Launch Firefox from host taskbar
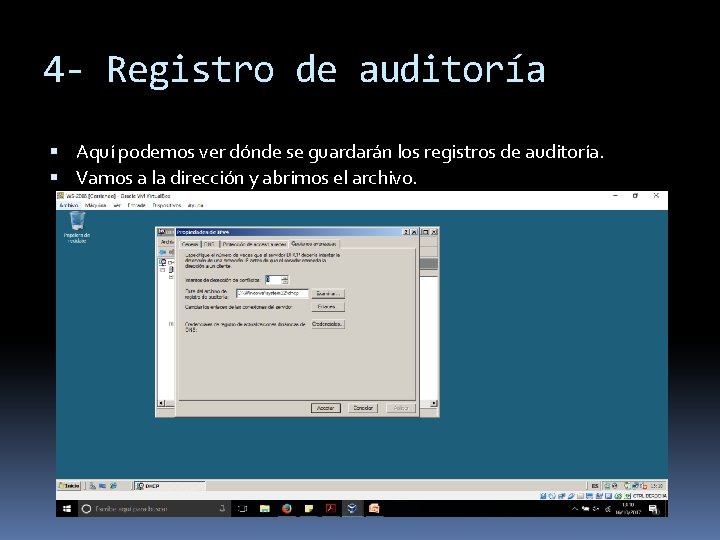Image resolution: width=720 pixels, height=540 pixels. point(287,509)
